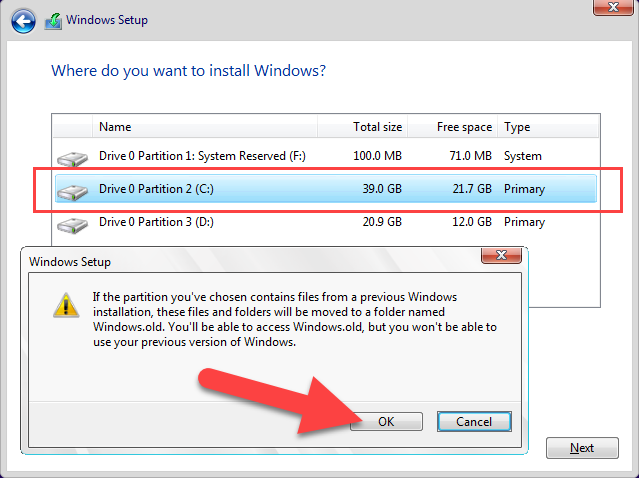Click Next in the setup window
The height and width of the screenshot is (478, 639).
[x=582, y=448]
